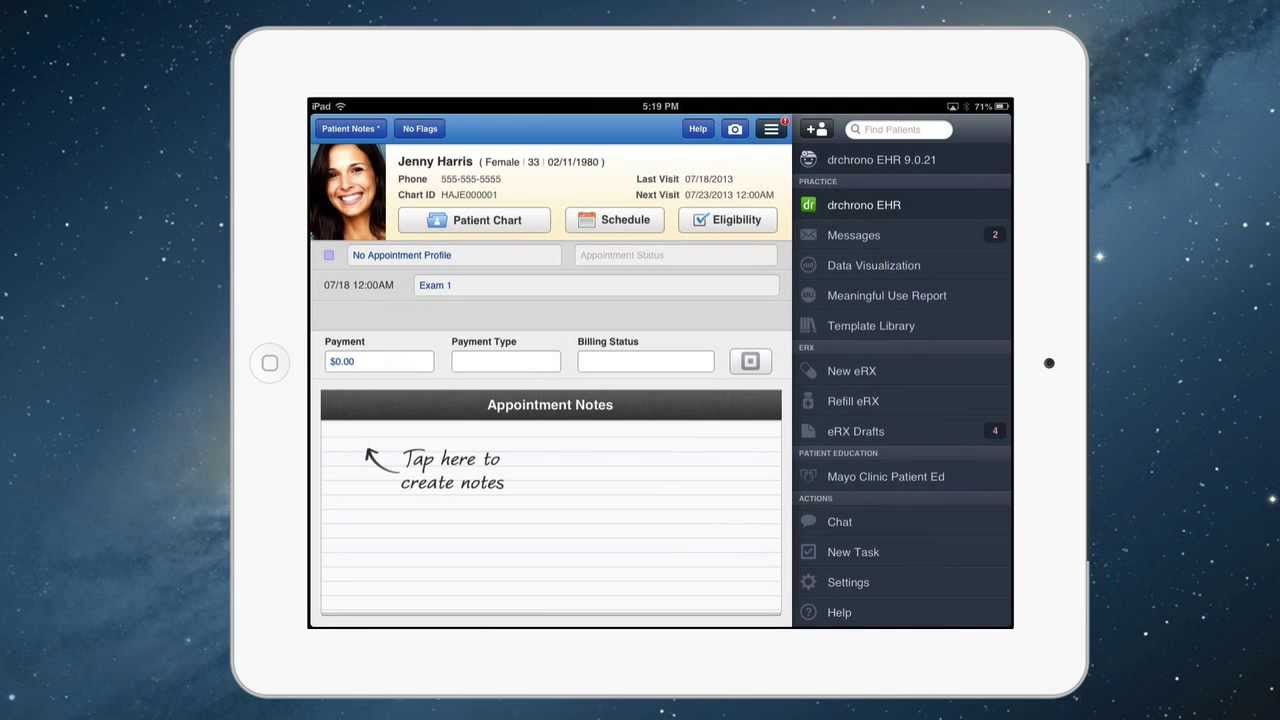This screenshot has height=720, width=1280.
Task: Tap Jenny Harris patient photo
Action: point(348,191)
